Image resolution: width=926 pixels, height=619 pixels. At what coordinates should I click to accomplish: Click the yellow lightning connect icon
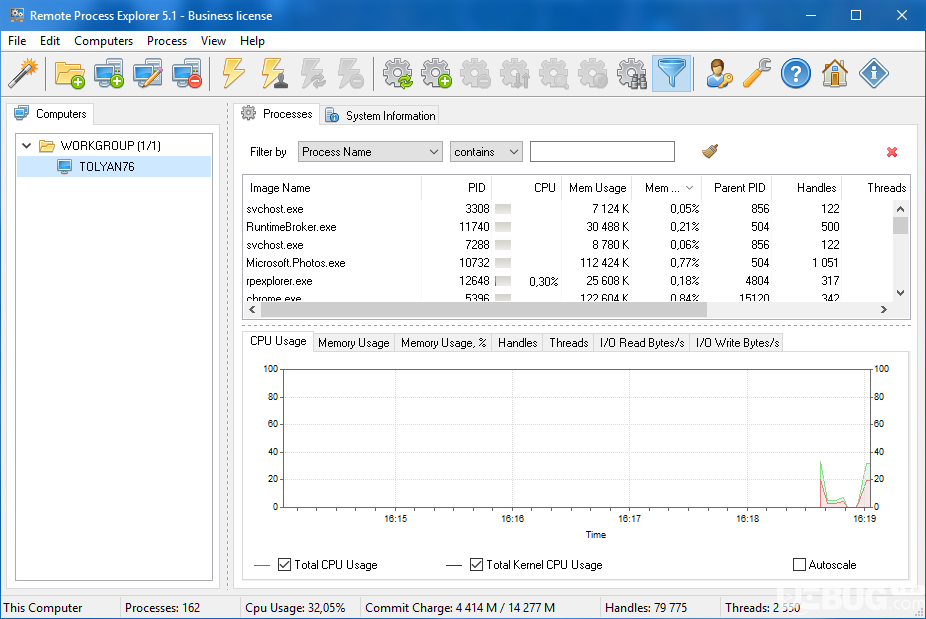pyautogui.click(x=234, y=74)
